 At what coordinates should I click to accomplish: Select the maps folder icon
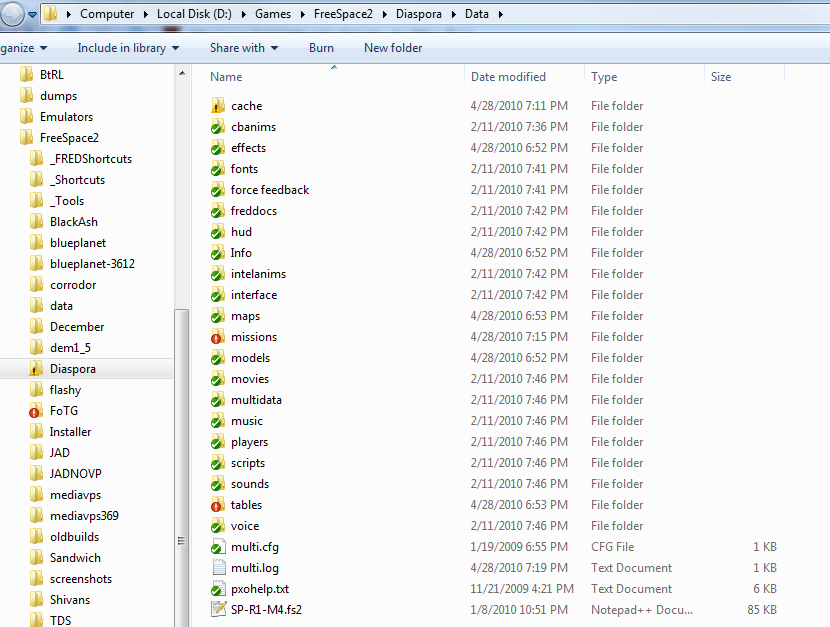(218, 316)
